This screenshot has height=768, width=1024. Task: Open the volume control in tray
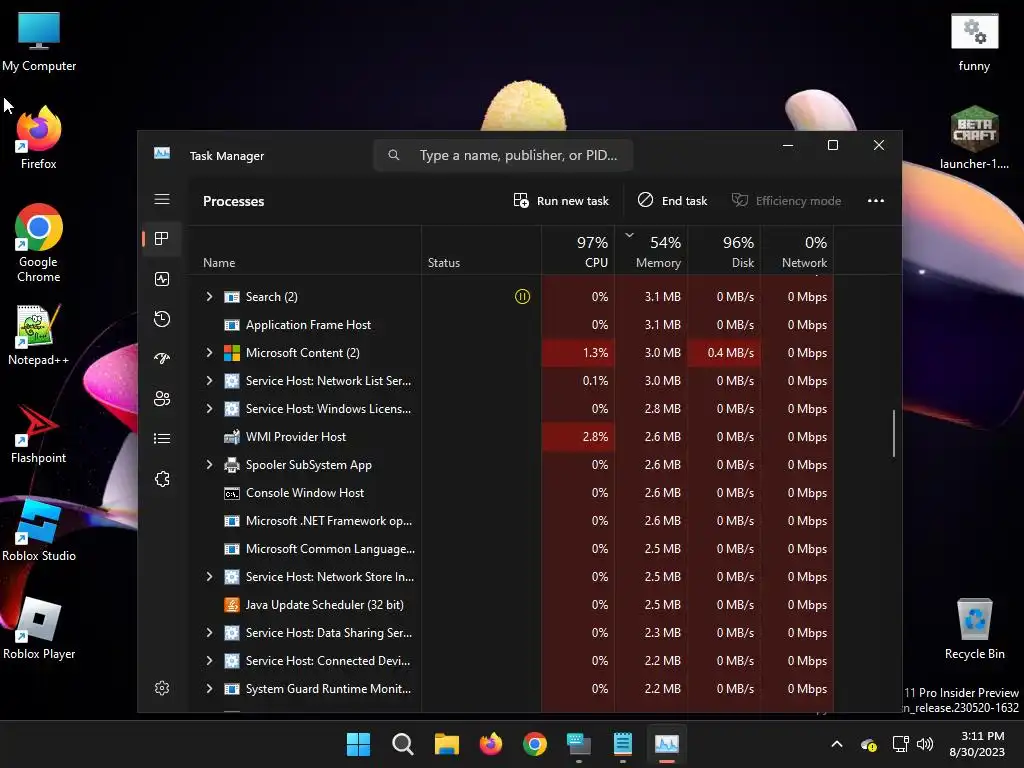pyautogui.click(x=925, y=744)
